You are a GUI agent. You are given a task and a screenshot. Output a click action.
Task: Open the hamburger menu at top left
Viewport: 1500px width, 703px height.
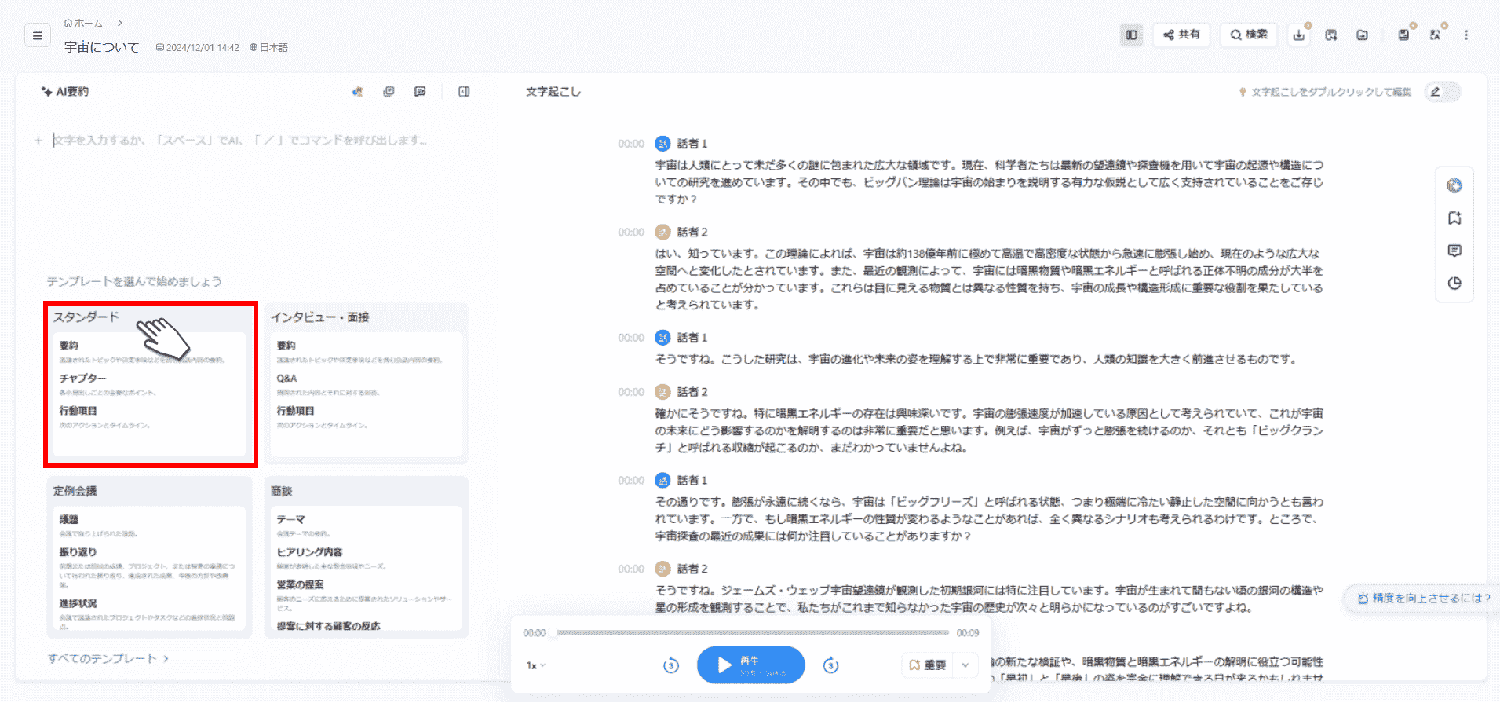(x=37, y=35)
